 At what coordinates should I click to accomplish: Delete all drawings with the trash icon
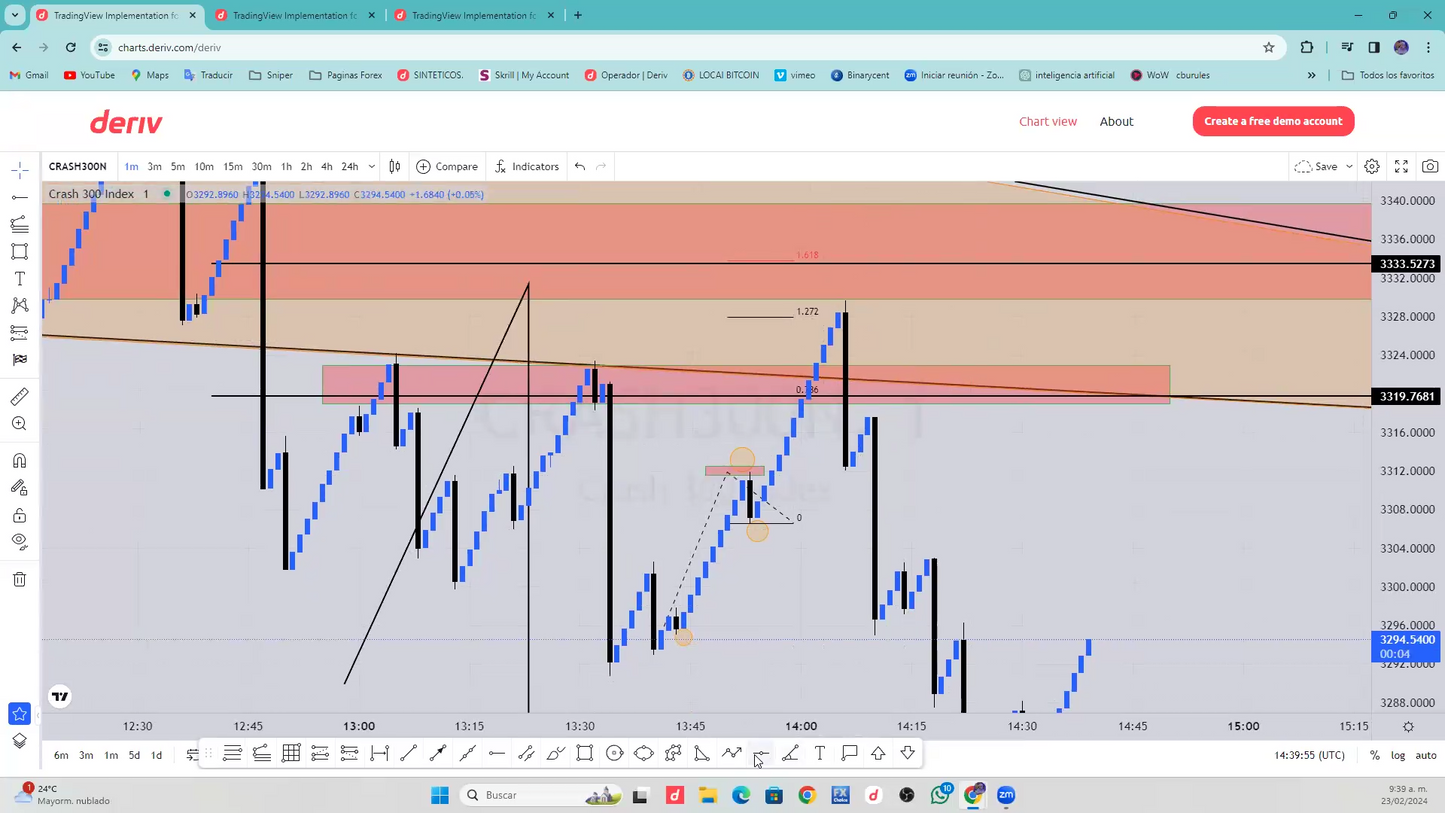point(19,578)
